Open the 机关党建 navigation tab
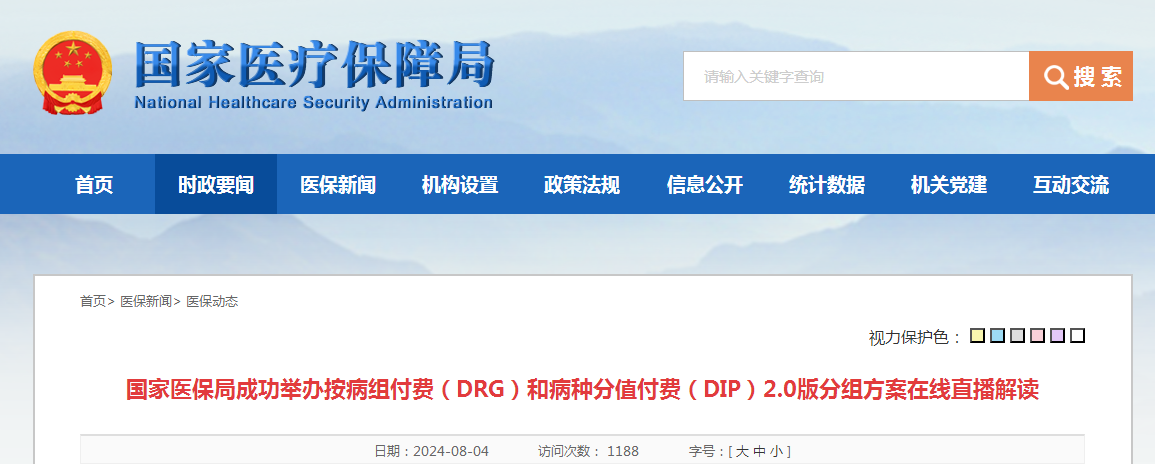 tap(949, 185)
